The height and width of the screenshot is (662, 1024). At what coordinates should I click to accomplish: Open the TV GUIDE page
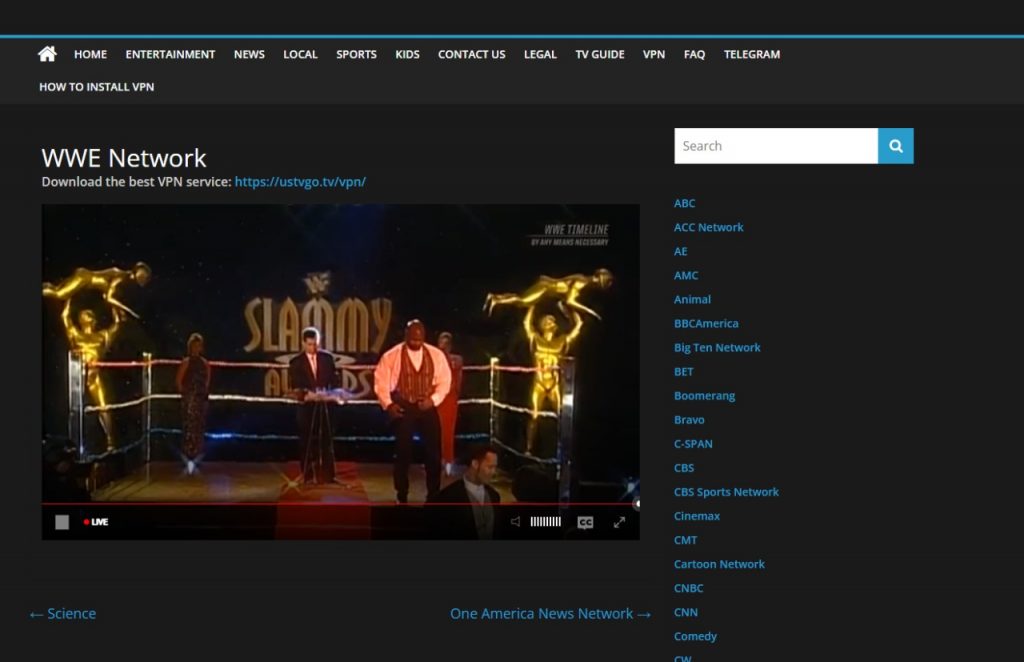coord(600,54)
